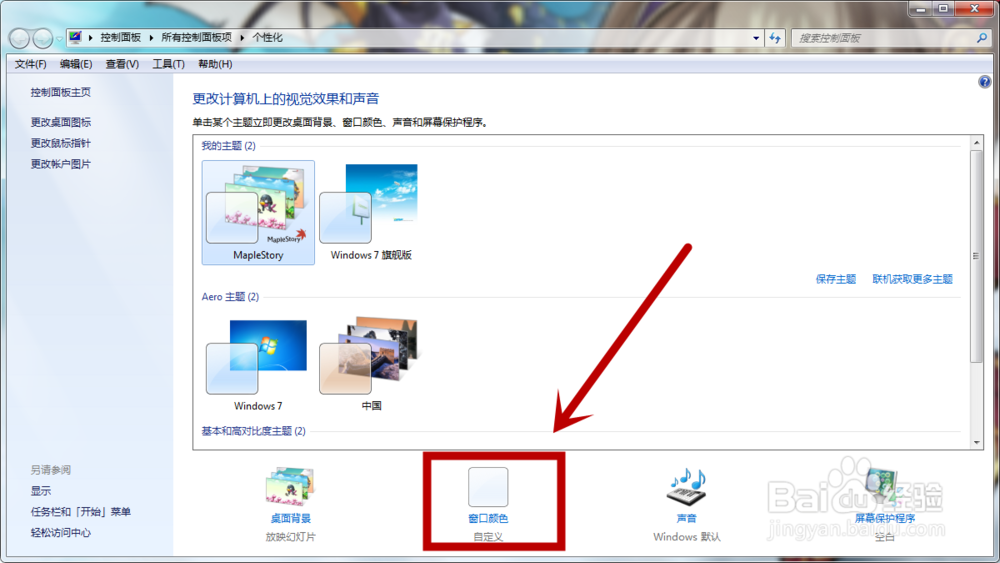This screenshot has height=563, width=1000.
Task: Open the 帮助(H) menu
Action: [x=215, y=64]
